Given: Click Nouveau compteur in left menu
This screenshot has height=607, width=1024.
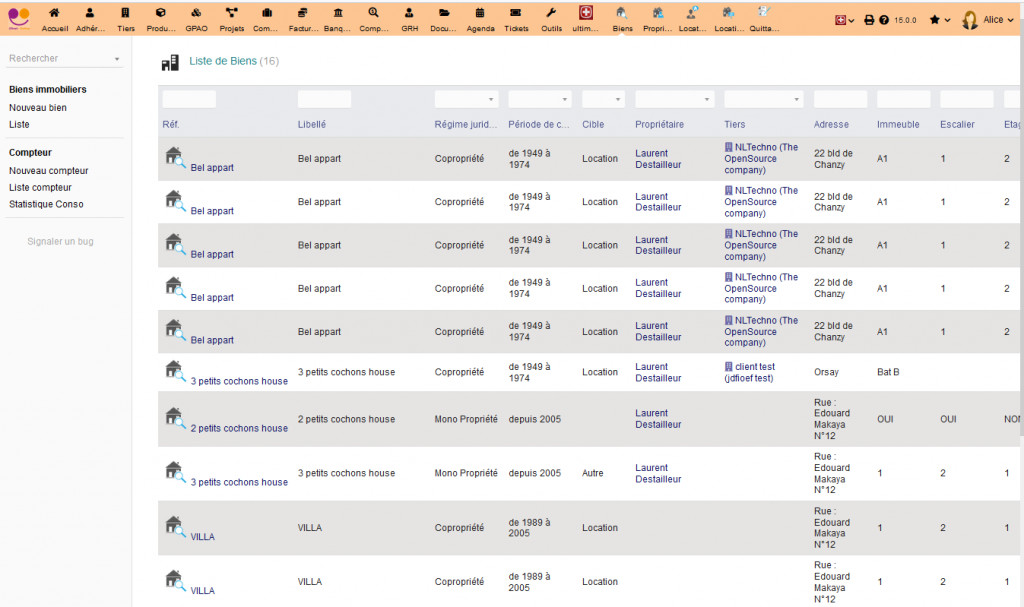Looking at the screenshot, I should [48, 171].
